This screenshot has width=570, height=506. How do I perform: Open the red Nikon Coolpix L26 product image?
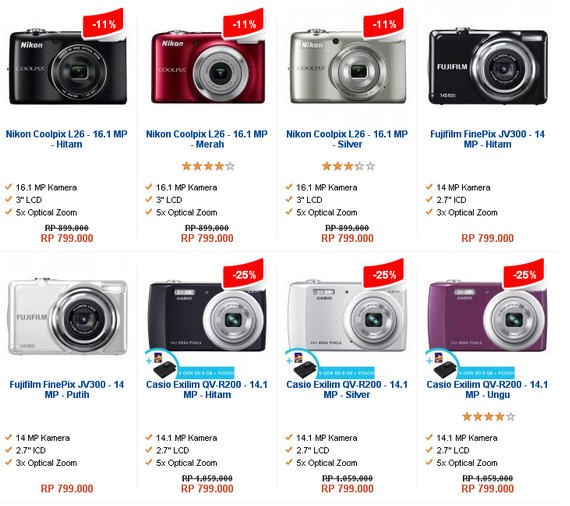coord(208,68)
